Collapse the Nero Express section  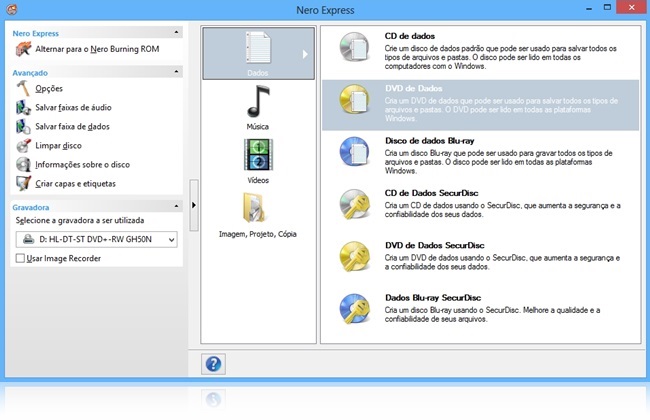click(177, 32)
